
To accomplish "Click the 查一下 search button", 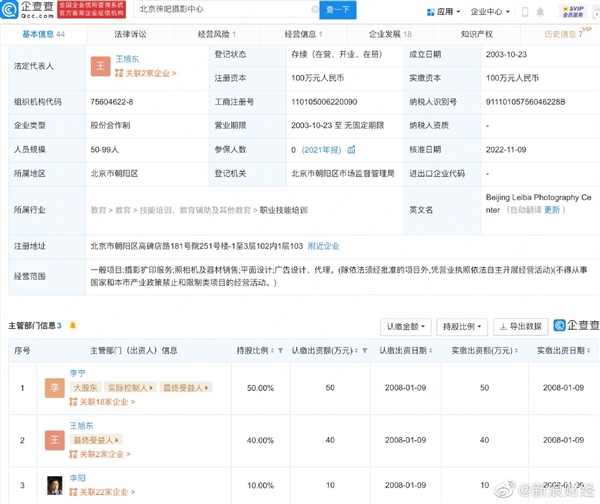I will click(x=338, y=10).
